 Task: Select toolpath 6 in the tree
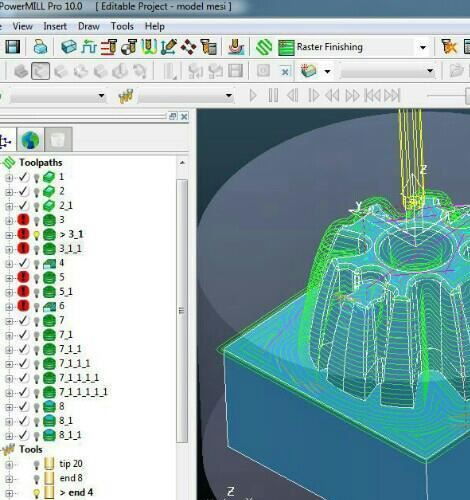tap(62, 306)
